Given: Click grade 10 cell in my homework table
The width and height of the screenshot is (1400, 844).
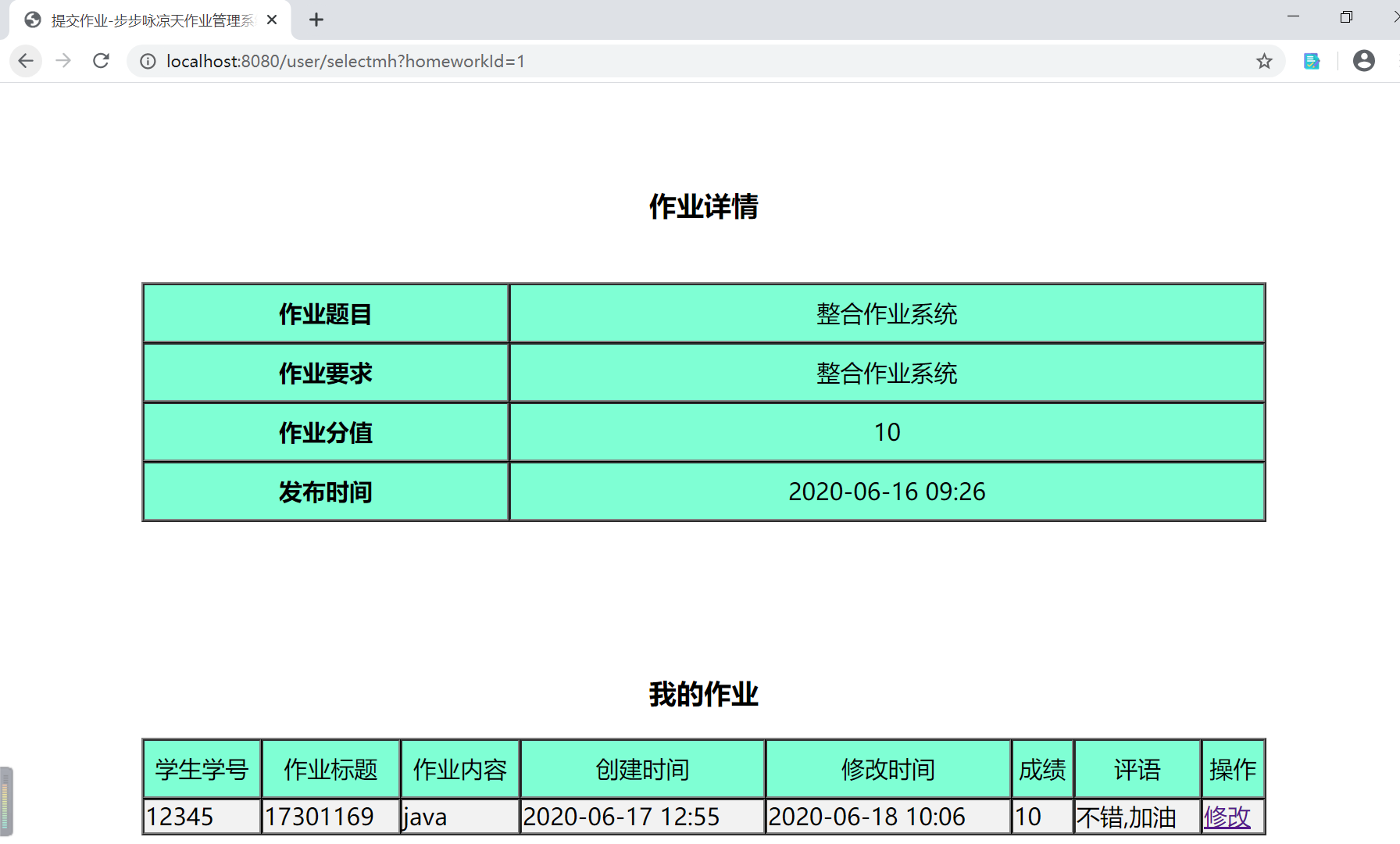Looking at the screenshot, I should (1043, 817).
